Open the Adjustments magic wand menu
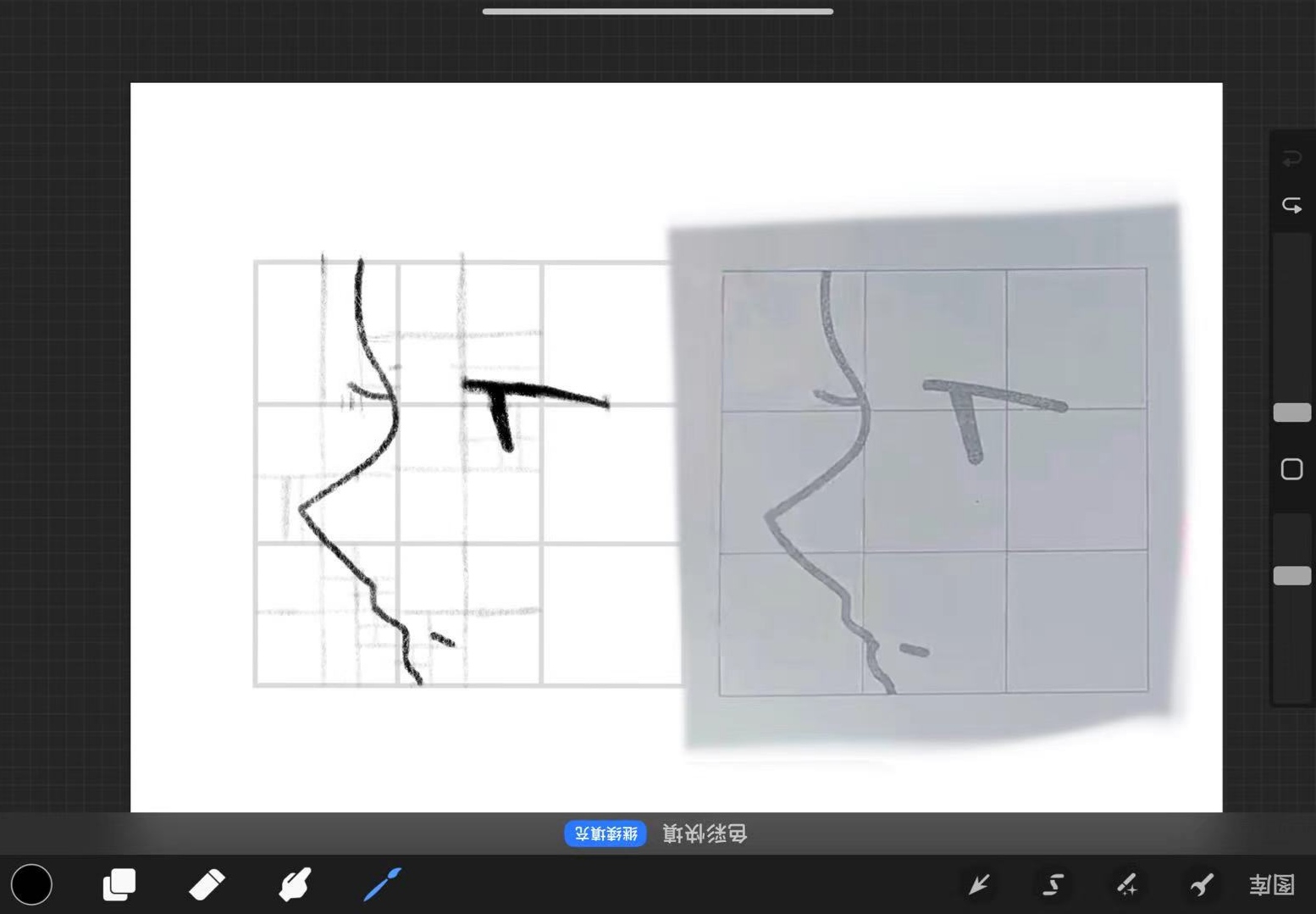This screenshot has height=914, width=1316. pyautogui.click(x=1127, y=885)
